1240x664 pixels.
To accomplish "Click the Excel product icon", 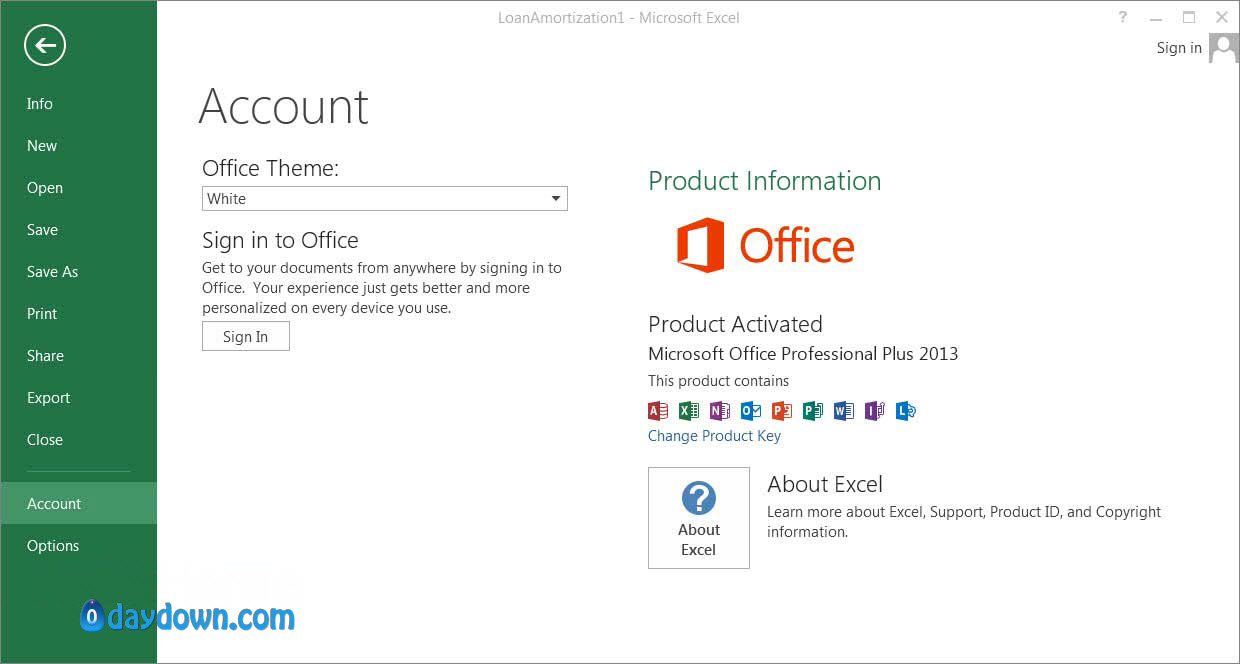I will pyautogui.click(x=688, y=410).
